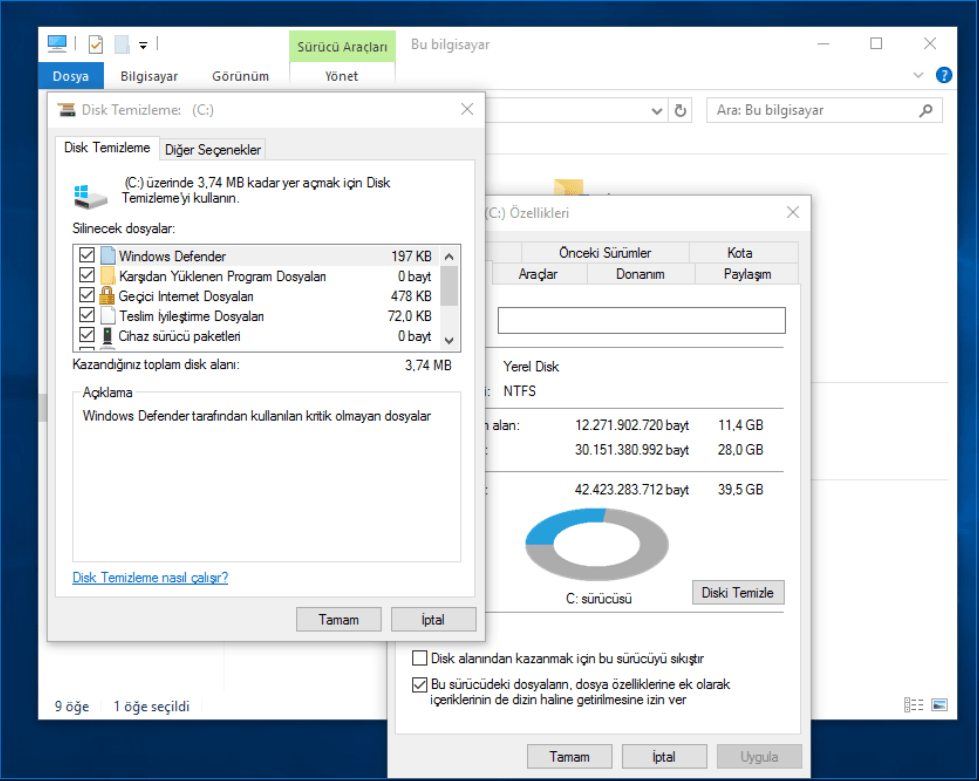979x781 pixels.
Task: Open the Paylaşım tab in Özellikleri
Action: 747,274
